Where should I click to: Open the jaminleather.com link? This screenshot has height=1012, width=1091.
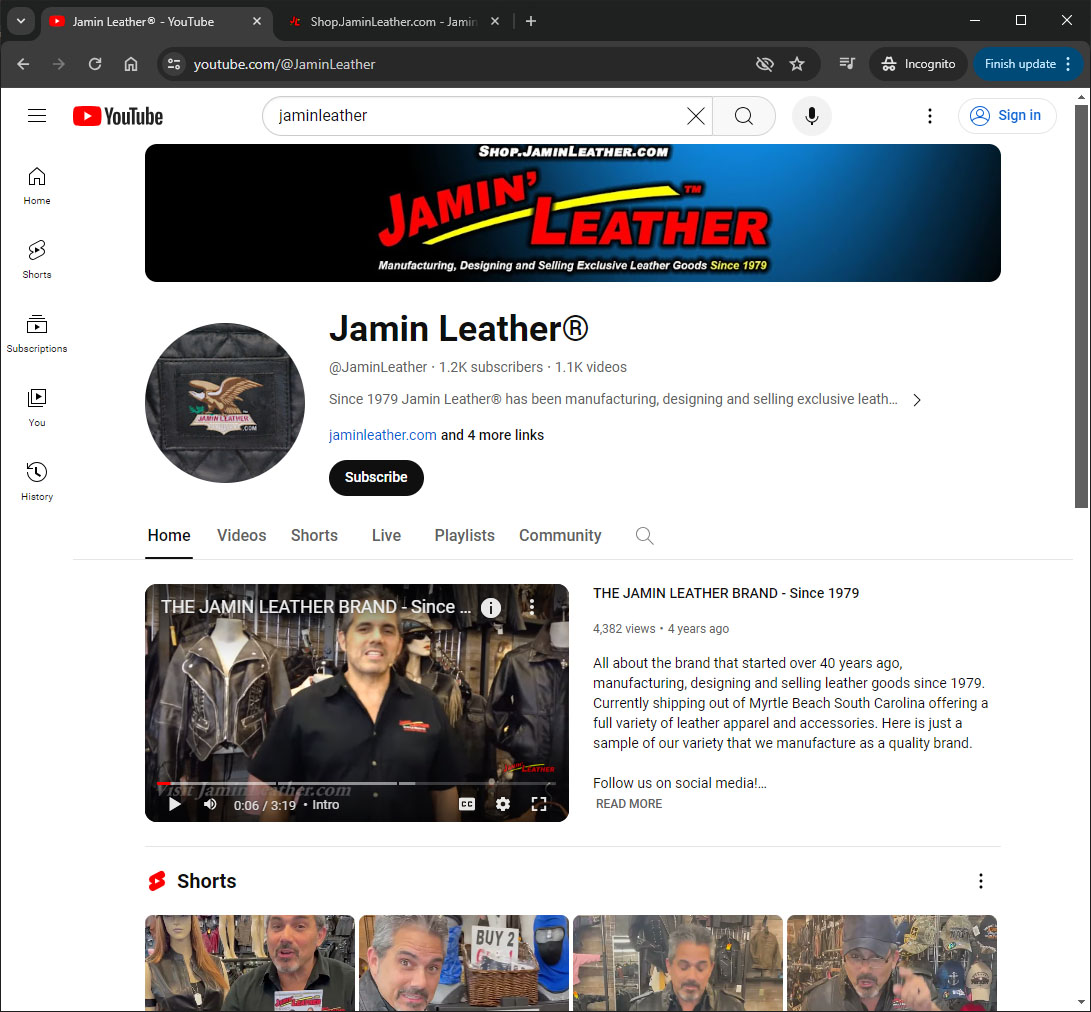pos(383,435)
